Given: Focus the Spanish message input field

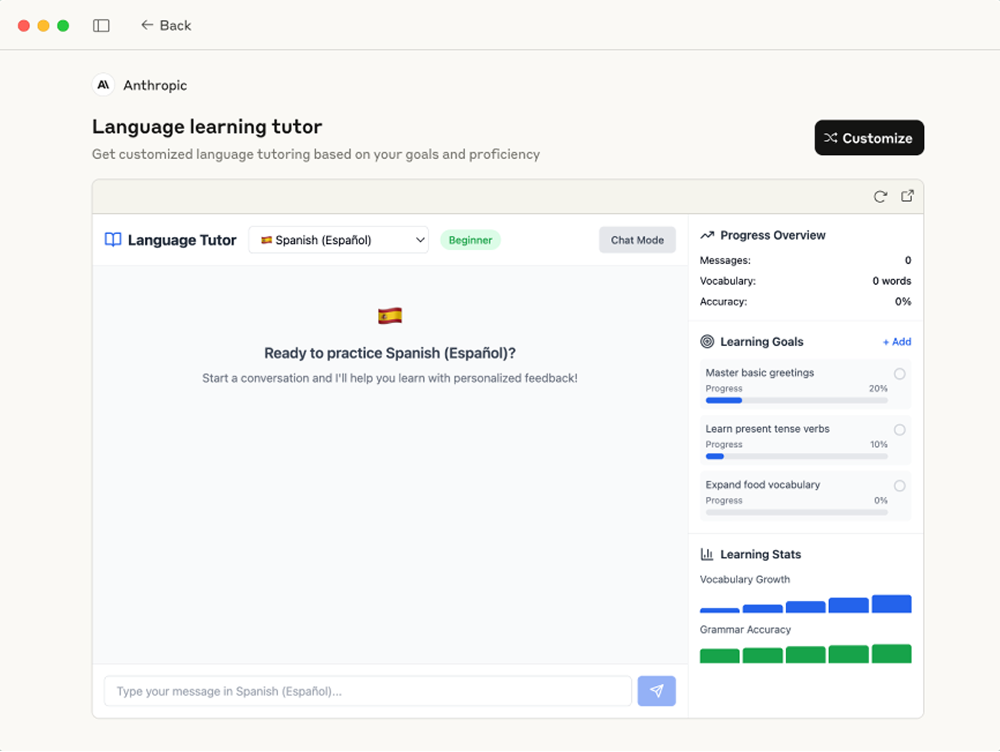Looking at the screenshot, I should 368,691.
